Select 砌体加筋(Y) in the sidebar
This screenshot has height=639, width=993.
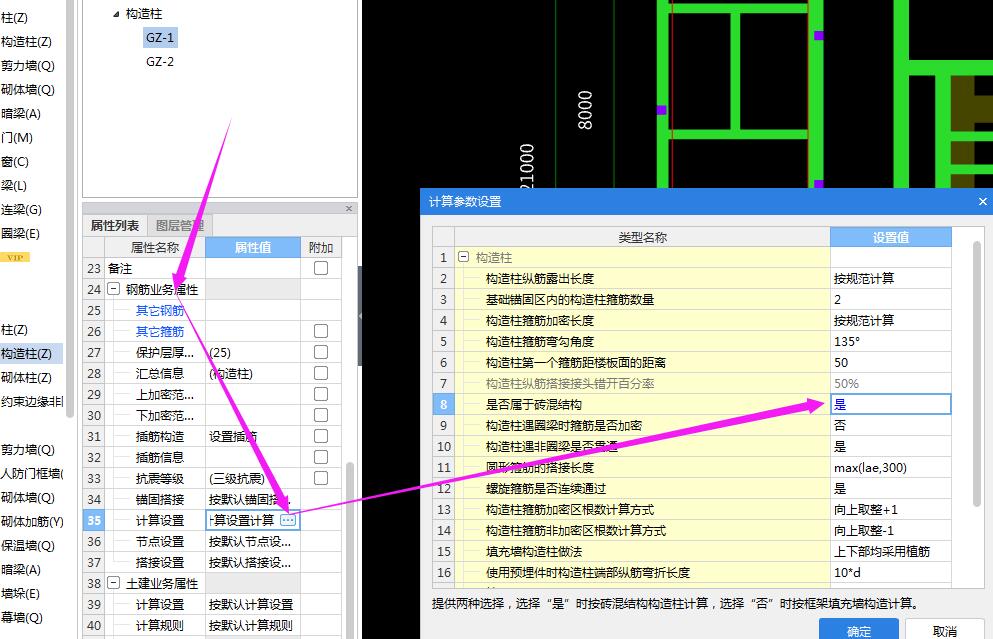tap(32, 521)
